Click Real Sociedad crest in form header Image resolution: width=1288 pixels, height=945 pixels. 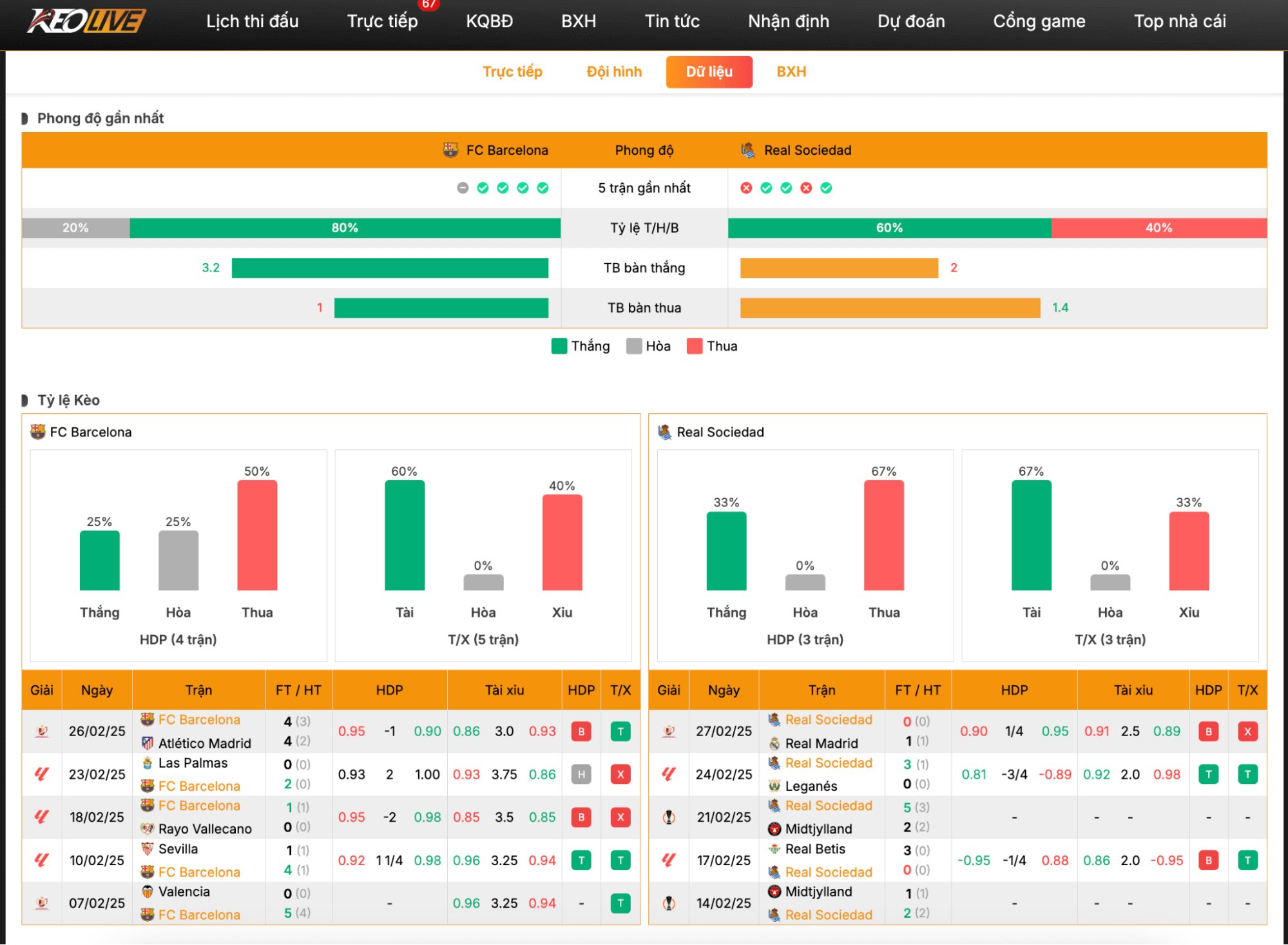tap(748, 150)
